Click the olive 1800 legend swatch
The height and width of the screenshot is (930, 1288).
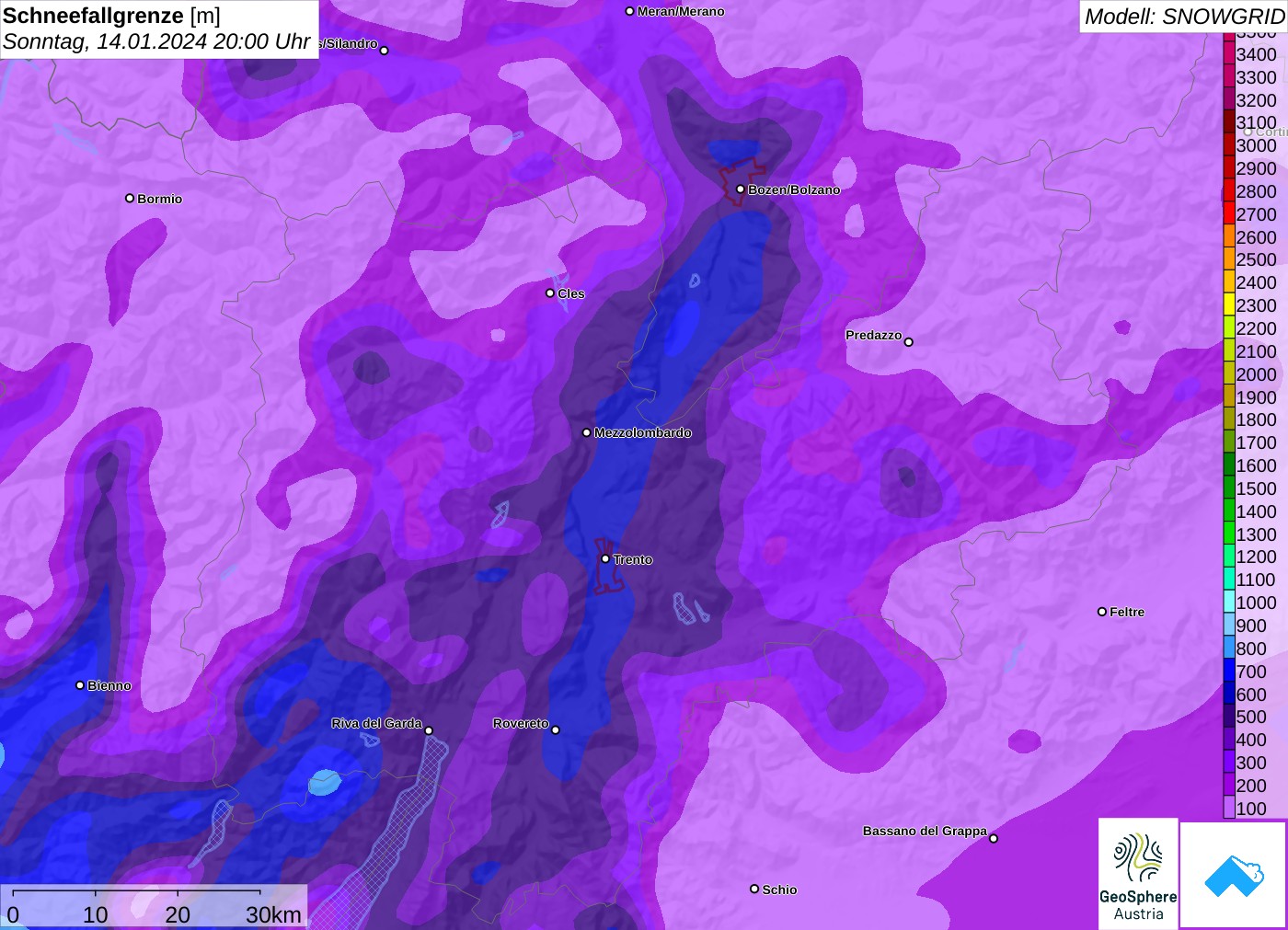click(1229, 419)
